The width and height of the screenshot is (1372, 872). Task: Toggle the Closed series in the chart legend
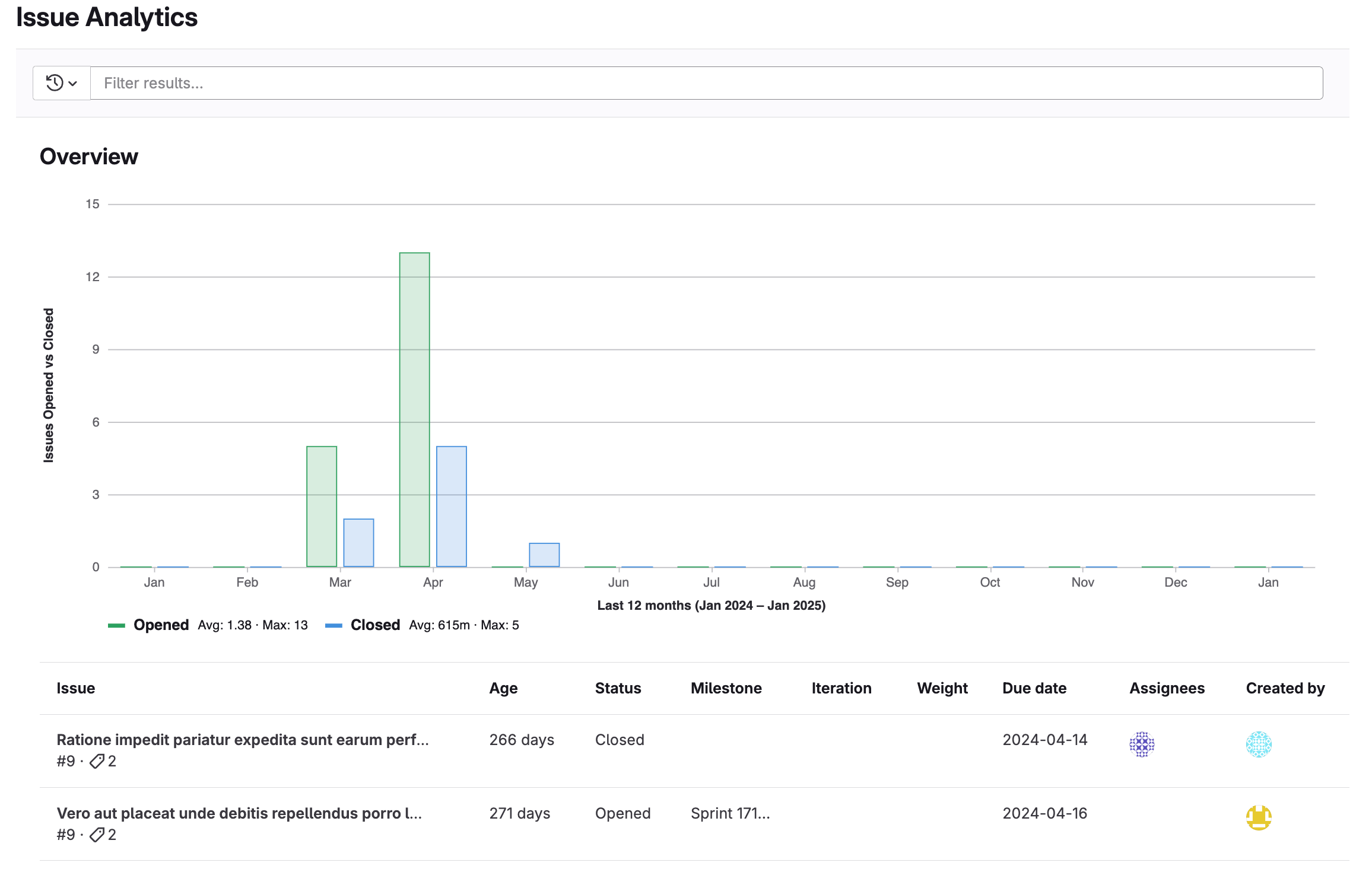375,625
